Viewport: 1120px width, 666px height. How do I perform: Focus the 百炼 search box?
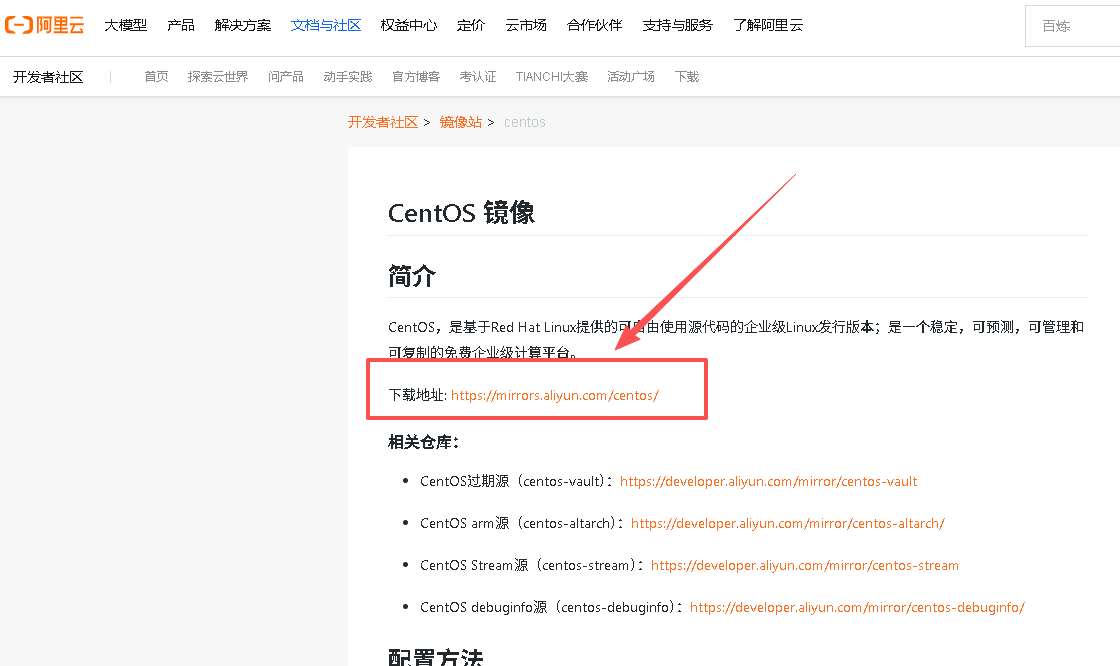[1073, 26]
